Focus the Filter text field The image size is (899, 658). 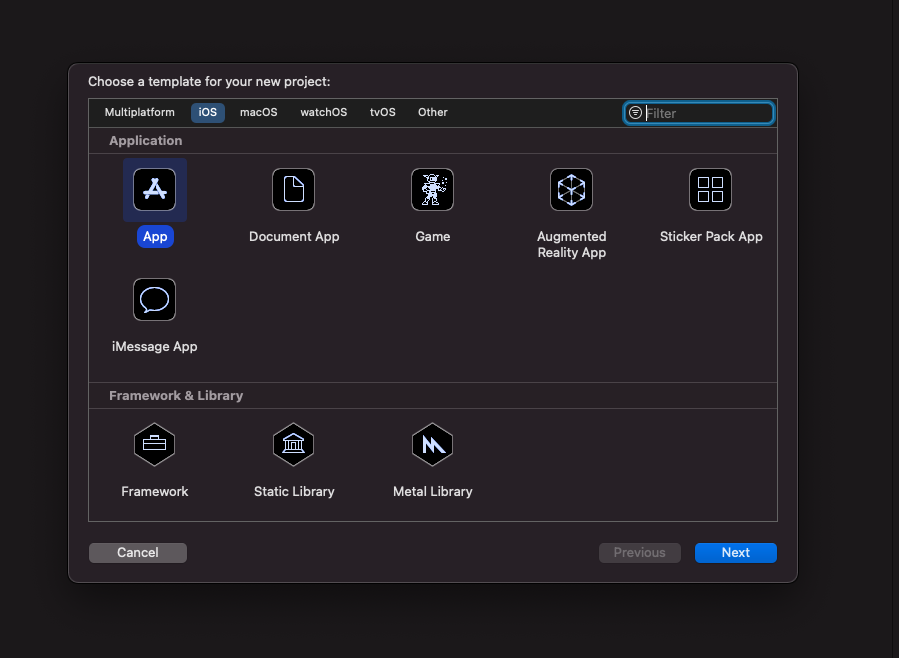[698, 113]
